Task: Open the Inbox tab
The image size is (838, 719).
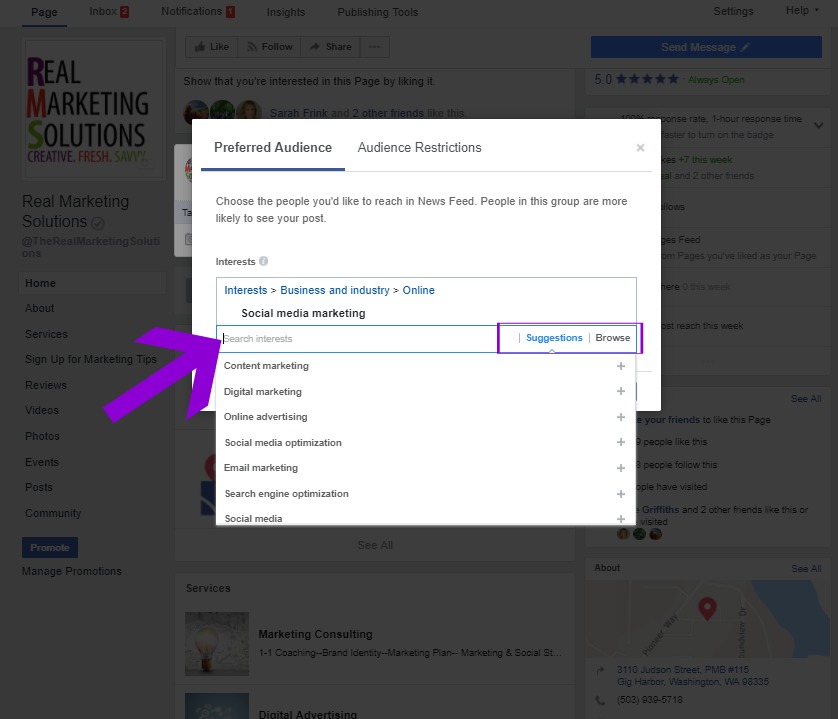Action: (108, 12)
